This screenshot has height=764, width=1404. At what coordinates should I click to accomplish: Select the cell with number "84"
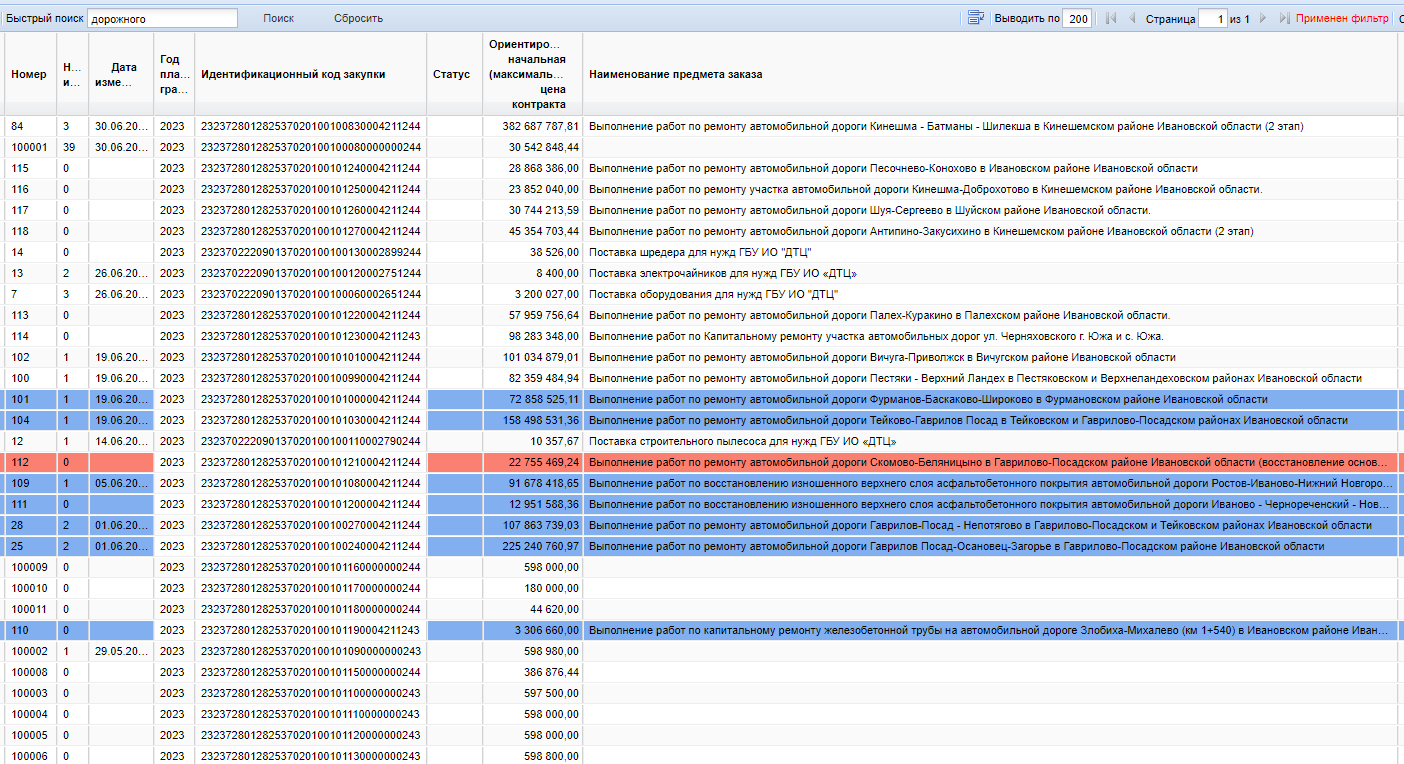click(29, 126)
